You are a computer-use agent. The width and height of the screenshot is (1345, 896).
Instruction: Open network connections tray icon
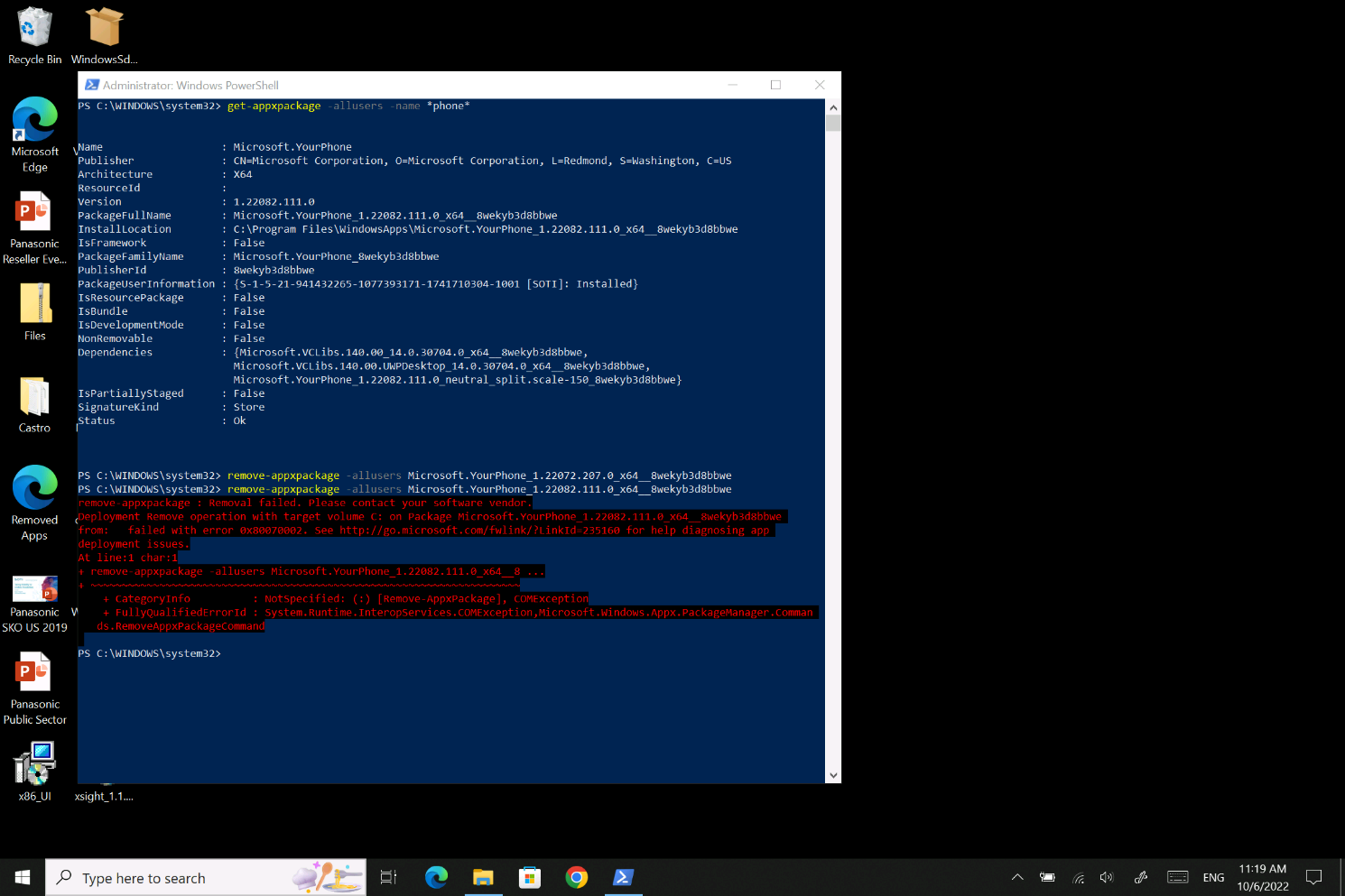coord(1078,877)
